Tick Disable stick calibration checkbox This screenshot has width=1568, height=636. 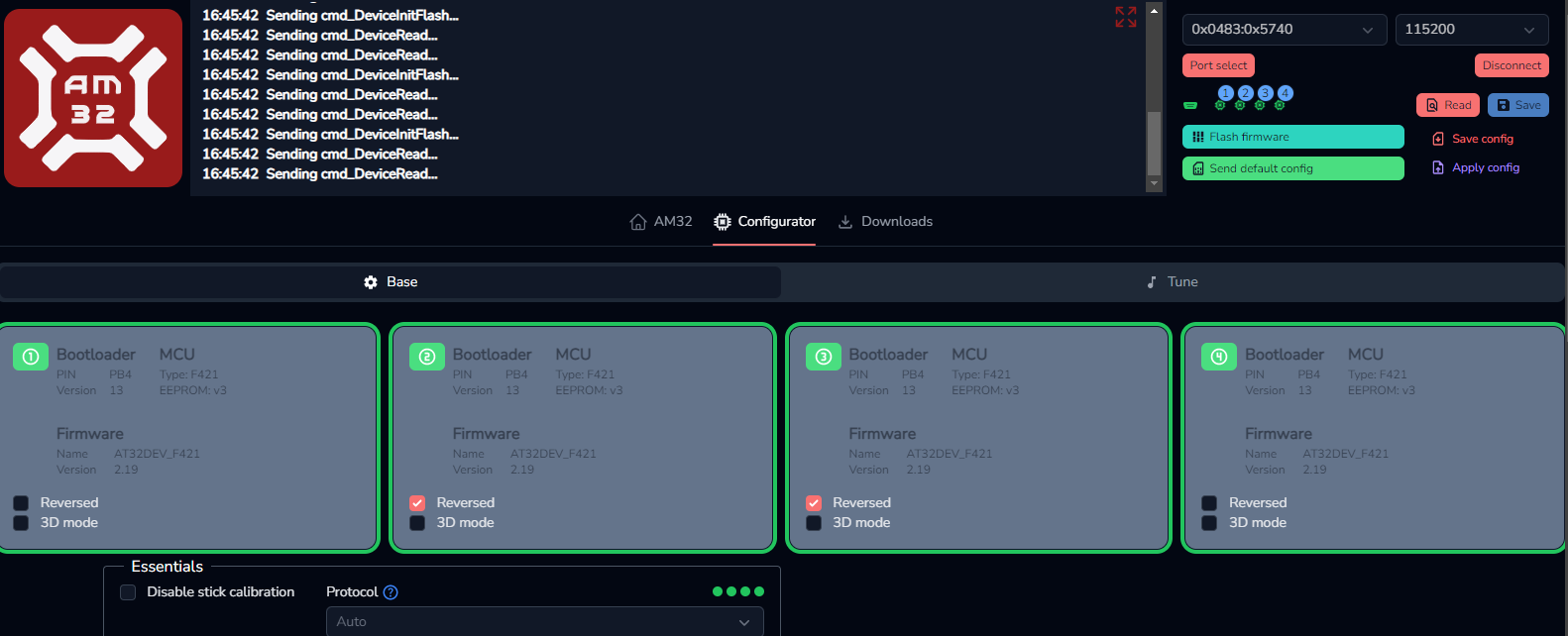[128, 592]
